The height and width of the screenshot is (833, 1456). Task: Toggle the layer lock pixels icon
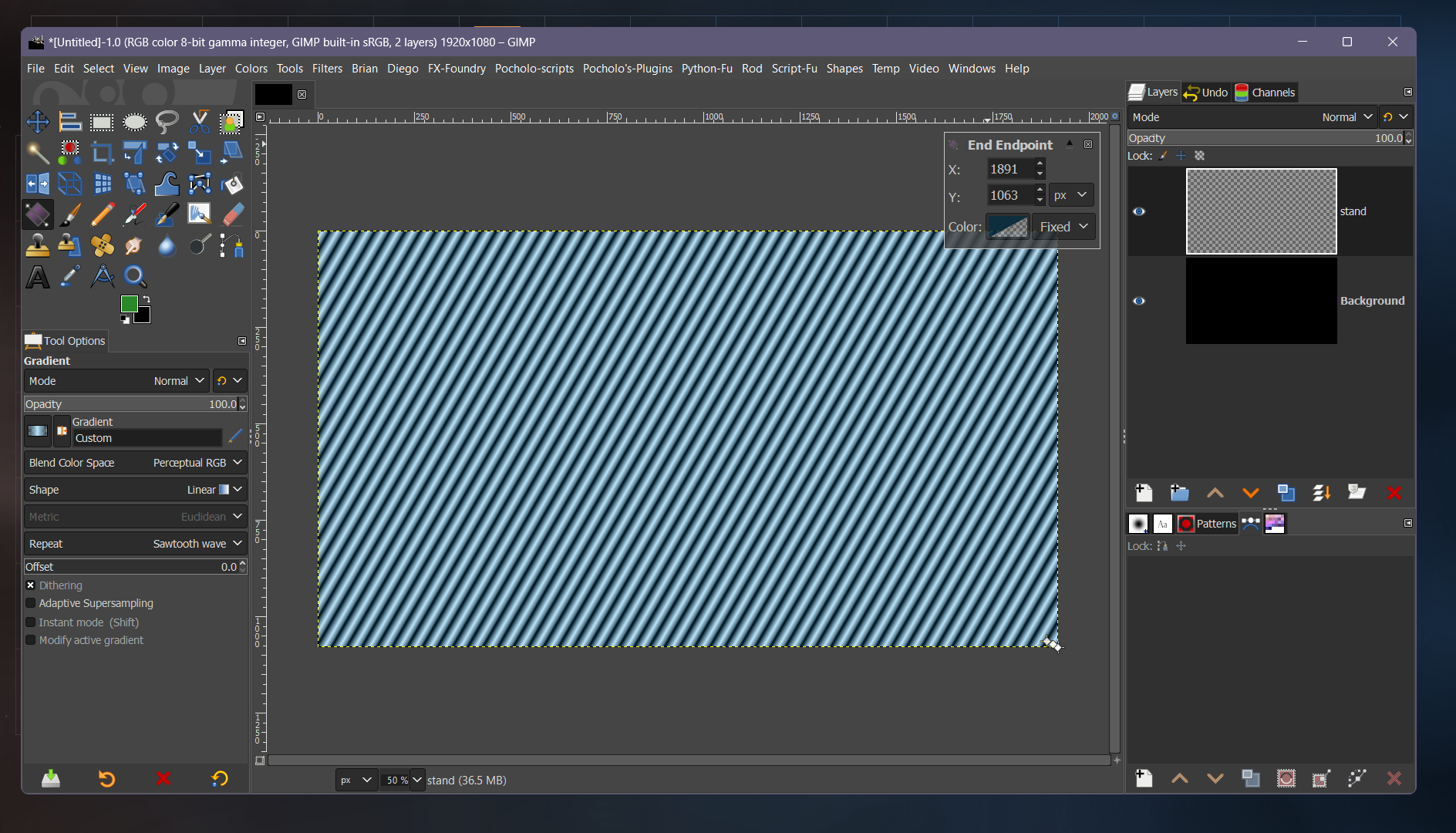[x=1164, y=156]
